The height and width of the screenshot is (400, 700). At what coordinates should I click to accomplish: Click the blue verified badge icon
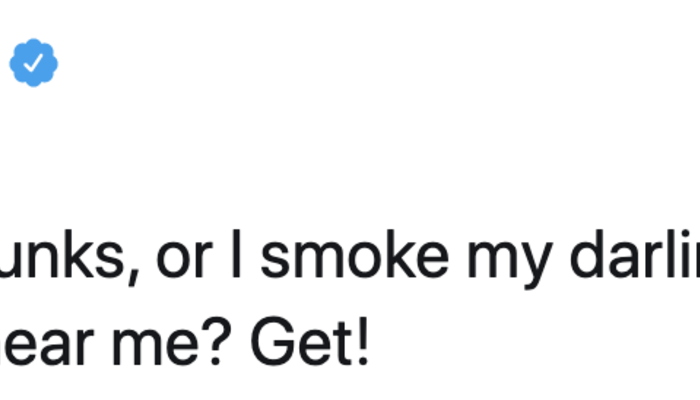pyautogui.click(x=33, y=64)
